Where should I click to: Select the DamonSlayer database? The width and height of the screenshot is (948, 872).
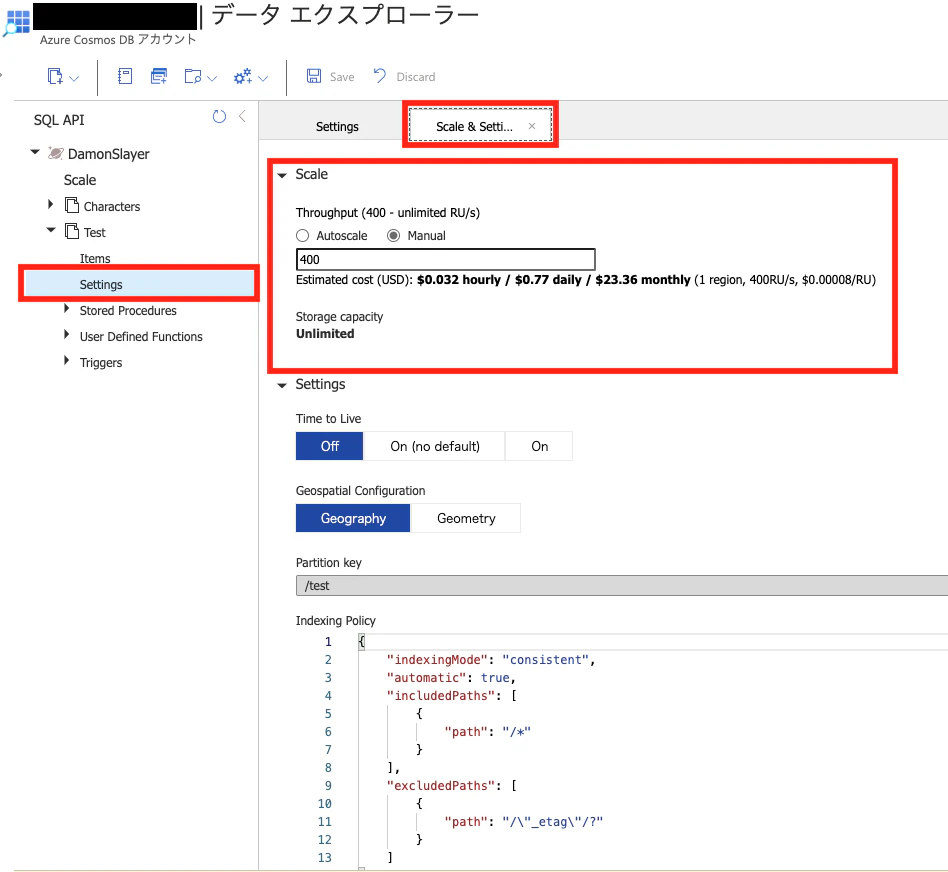tap(108, 154)
